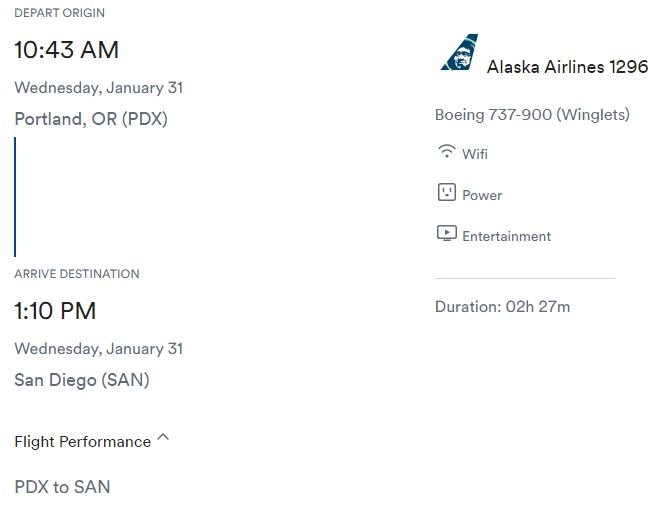Click San Diego (SAN) destination airport
This screenshot has width=664, height=506.
[82, 380]
